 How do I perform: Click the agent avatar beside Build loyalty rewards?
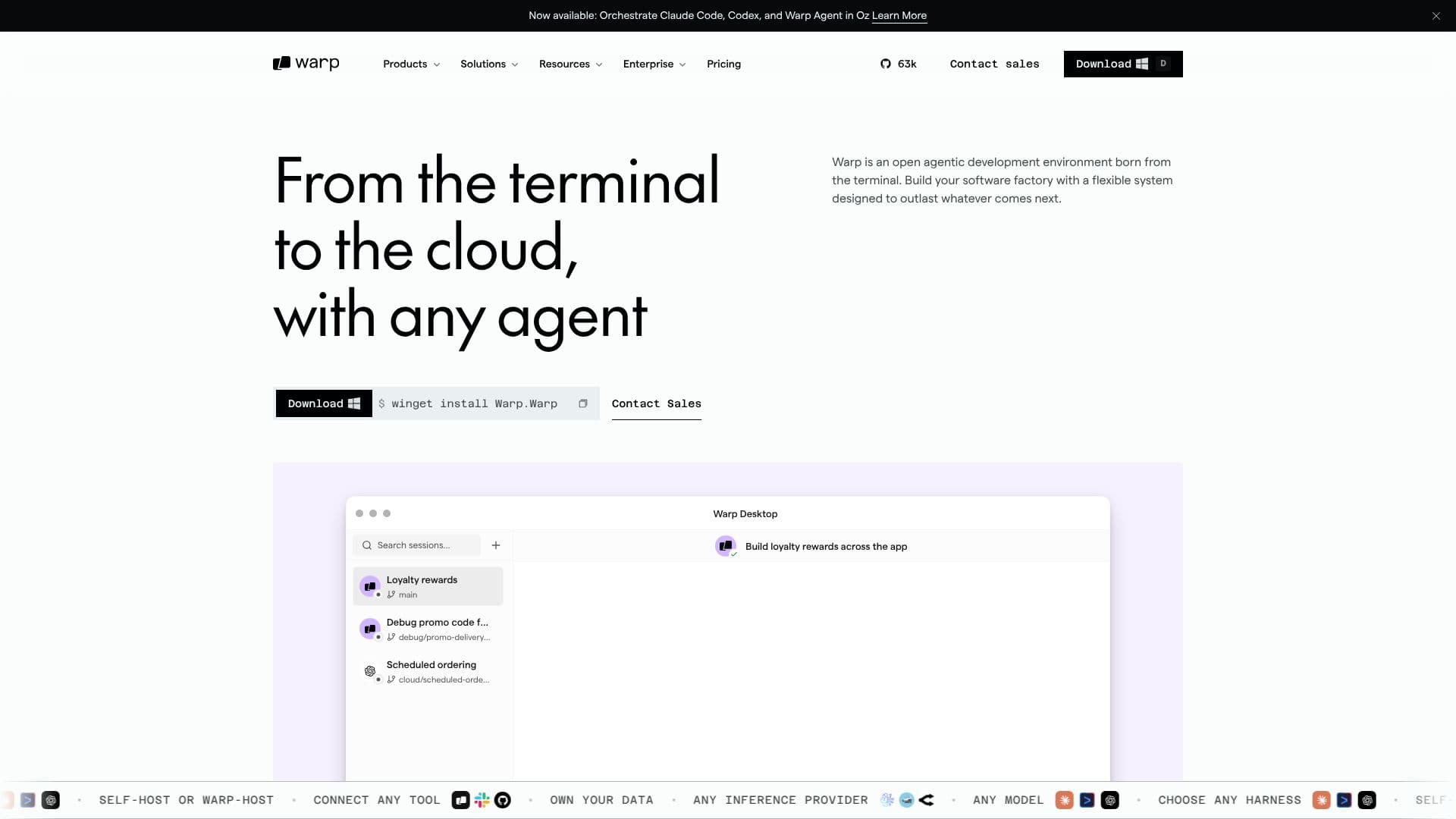726,546
